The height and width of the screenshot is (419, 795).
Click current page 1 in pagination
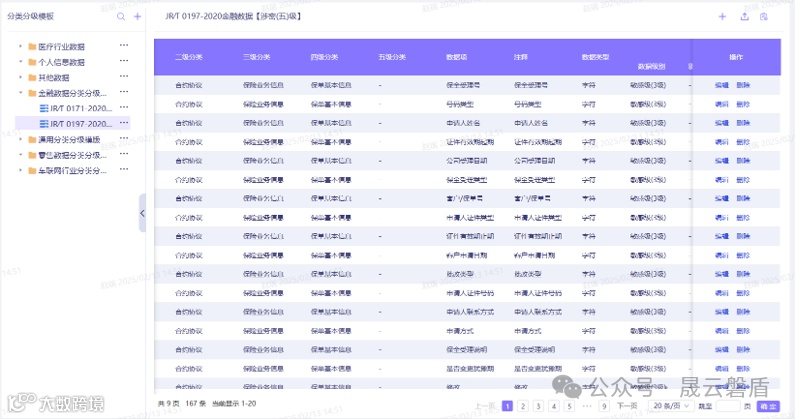point(508,406)
